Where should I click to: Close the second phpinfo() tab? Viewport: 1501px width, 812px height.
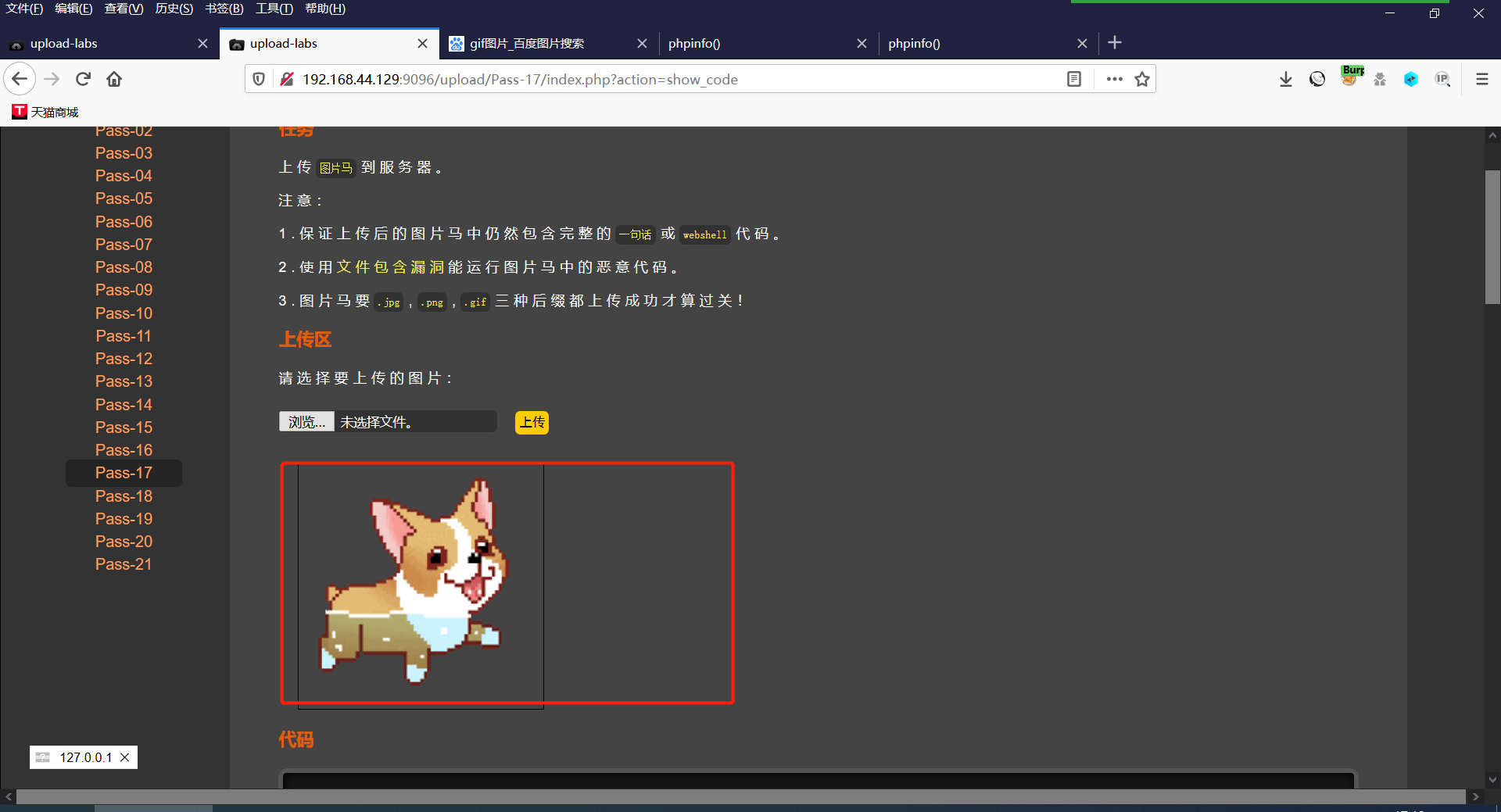click(1082, 44)
